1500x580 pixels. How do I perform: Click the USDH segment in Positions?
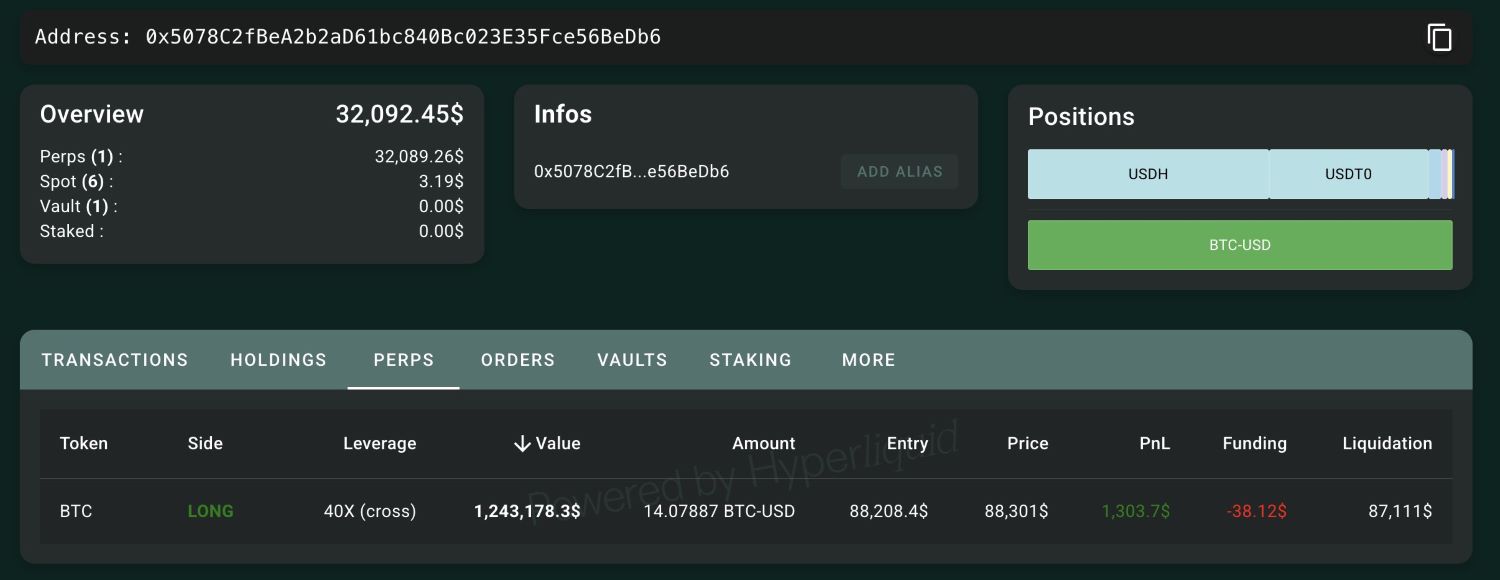[x=1148, y=174]
